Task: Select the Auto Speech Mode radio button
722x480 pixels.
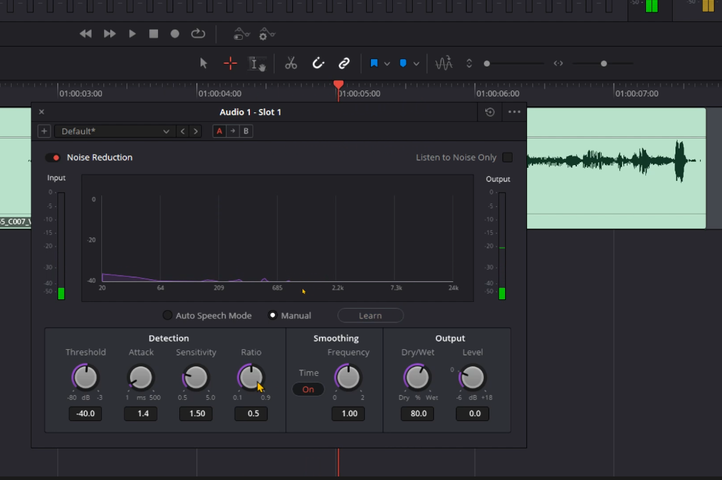Action: [168, 315]
